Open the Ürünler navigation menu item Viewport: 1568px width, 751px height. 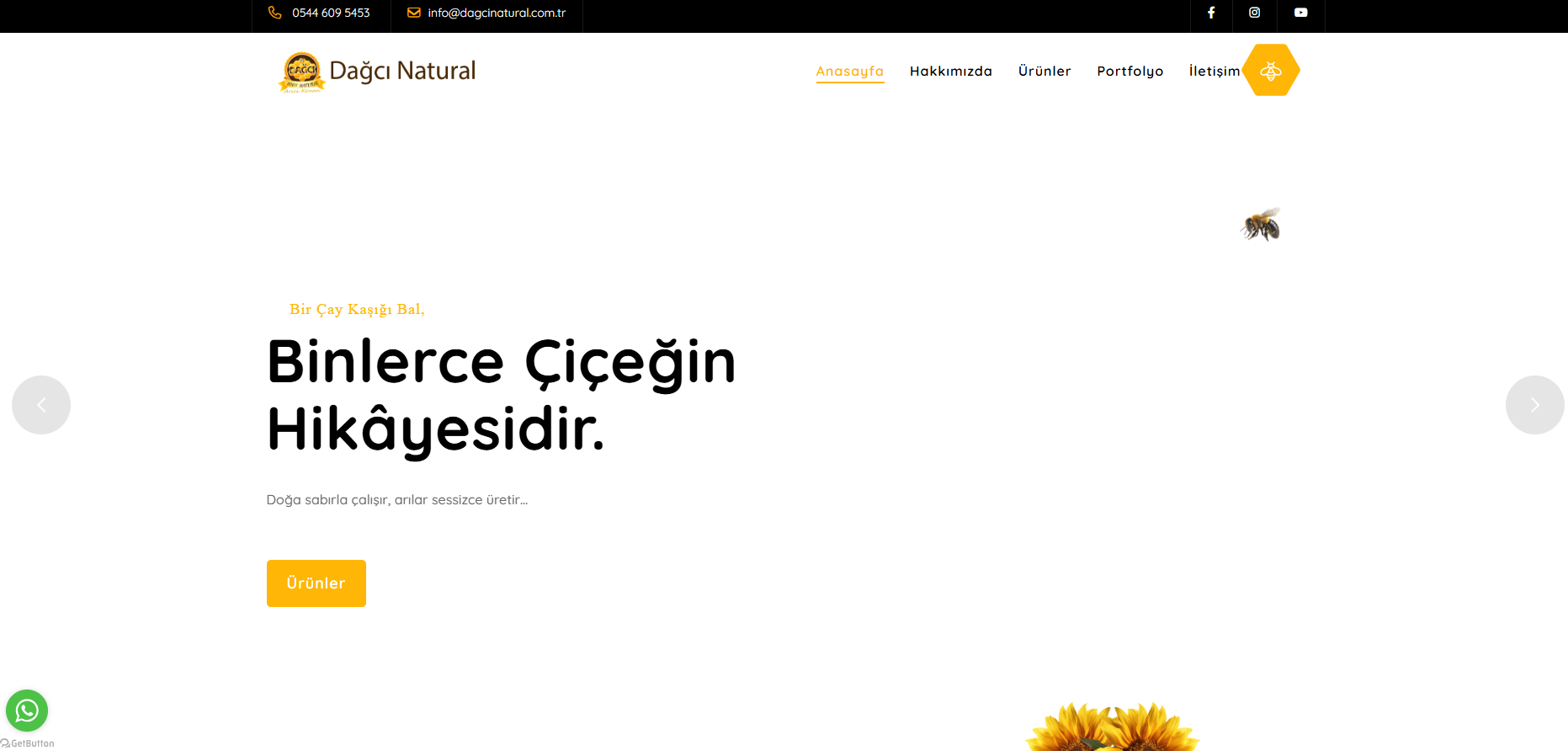[1044, 72]
